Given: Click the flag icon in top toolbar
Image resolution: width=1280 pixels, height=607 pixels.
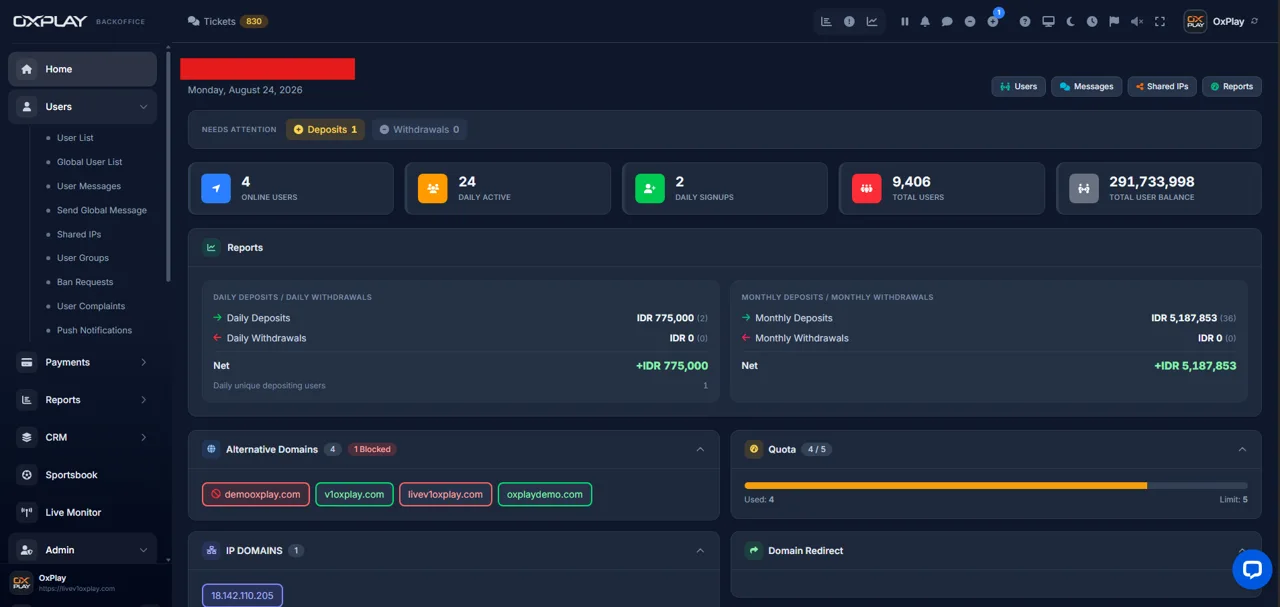Looking at the screenshot, I should (1114, 21).
